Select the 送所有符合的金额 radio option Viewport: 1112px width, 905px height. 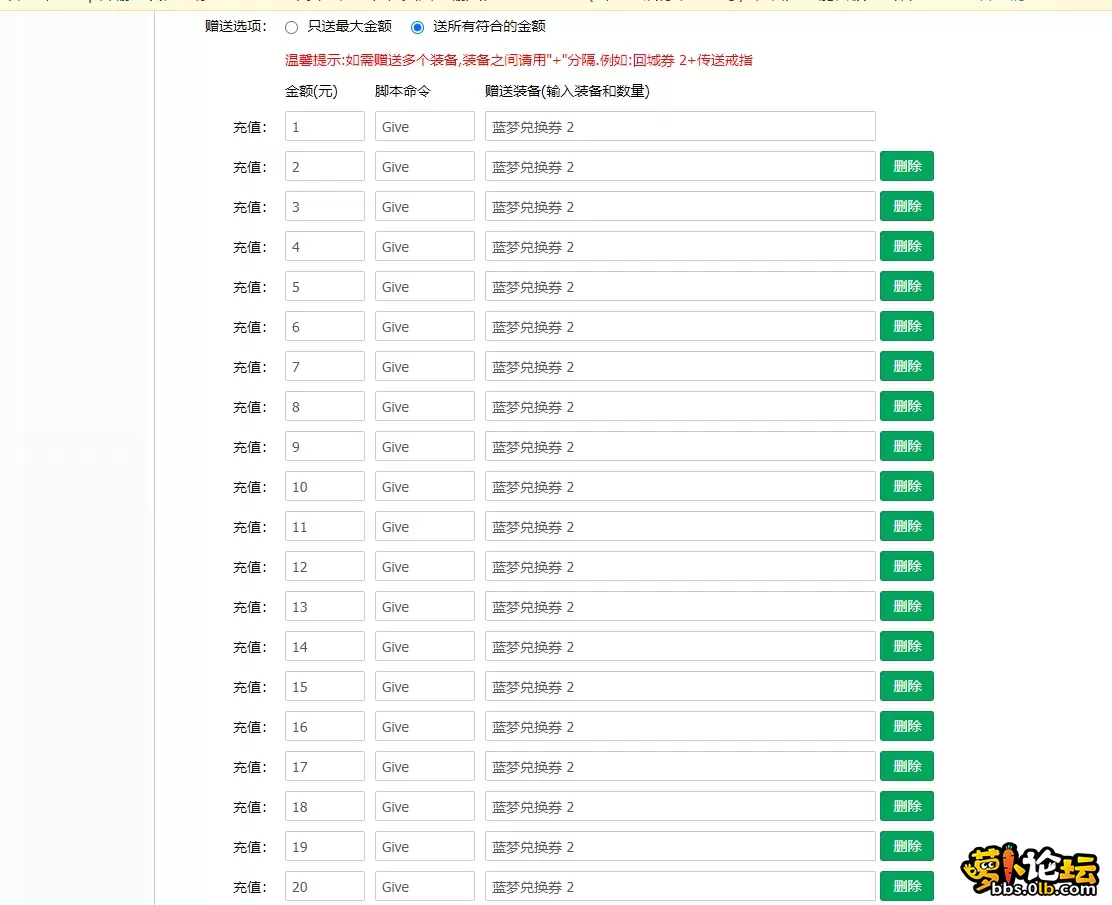417,28
